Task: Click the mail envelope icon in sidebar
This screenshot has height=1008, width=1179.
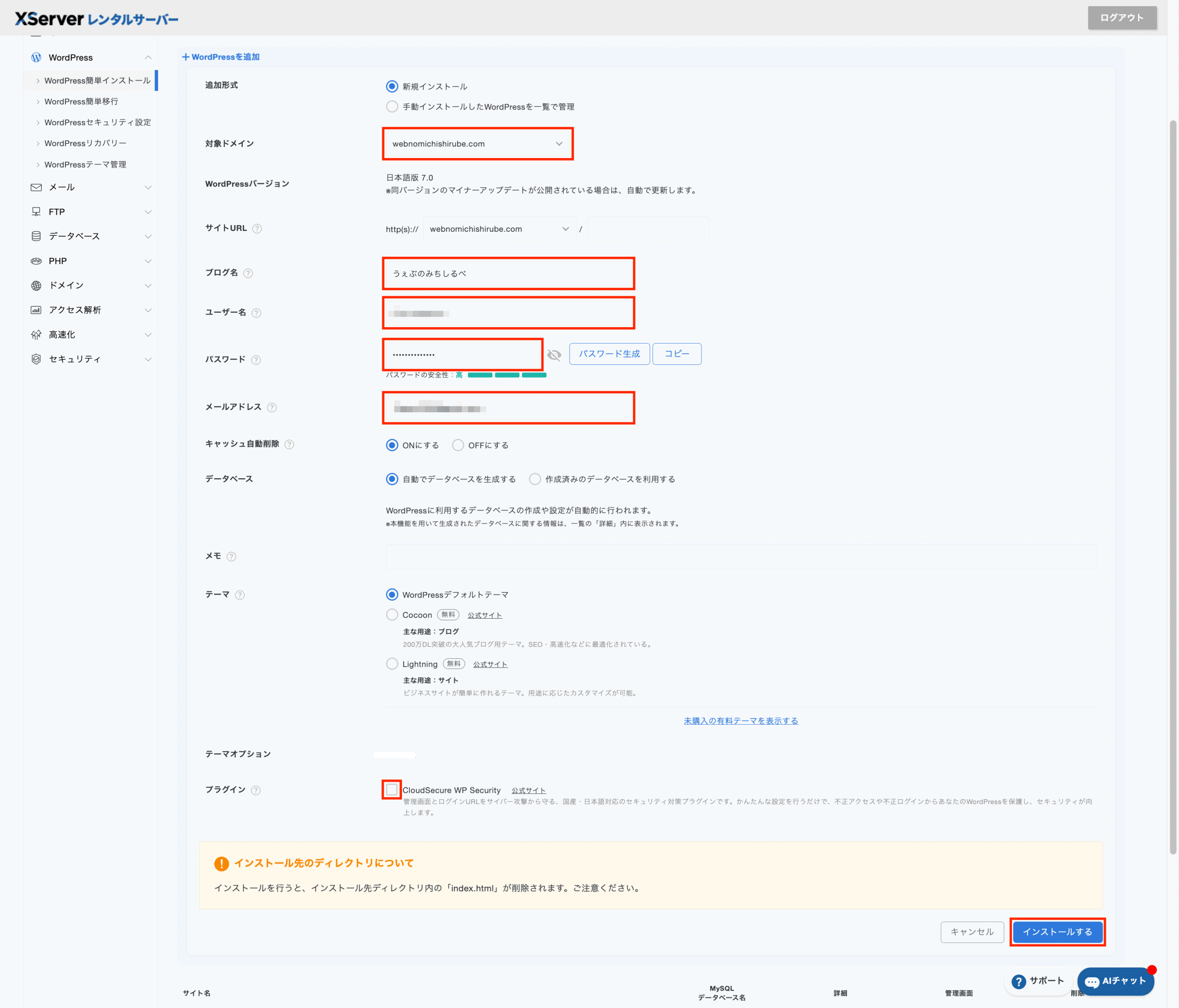Action: [36, 187]
